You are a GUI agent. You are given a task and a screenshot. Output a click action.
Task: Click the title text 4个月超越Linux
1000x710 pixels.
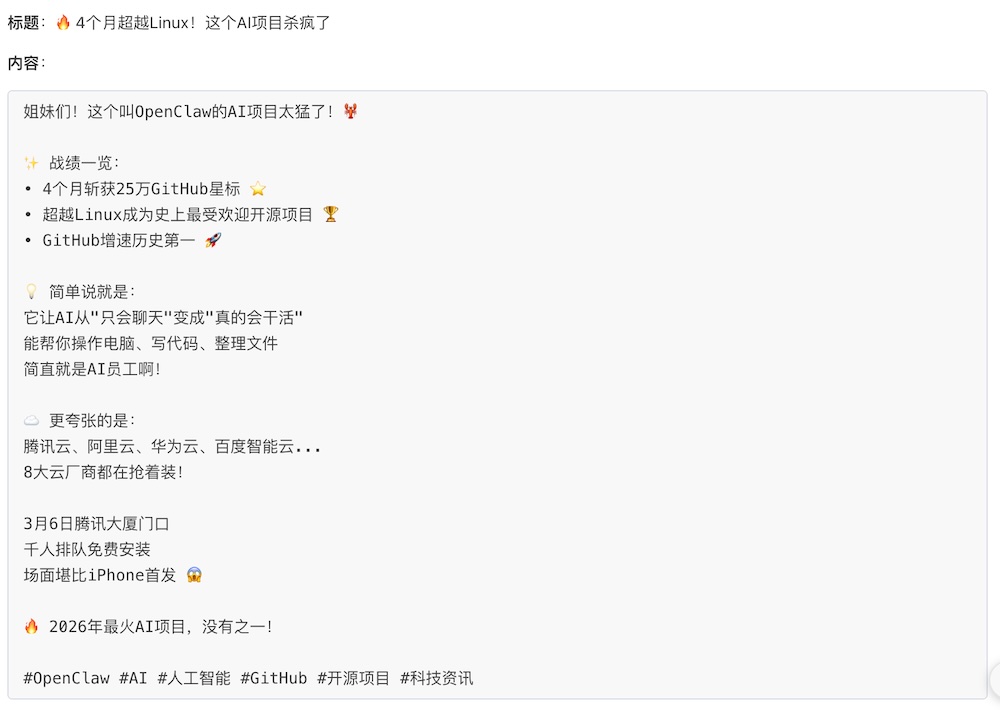click(136, 23)
